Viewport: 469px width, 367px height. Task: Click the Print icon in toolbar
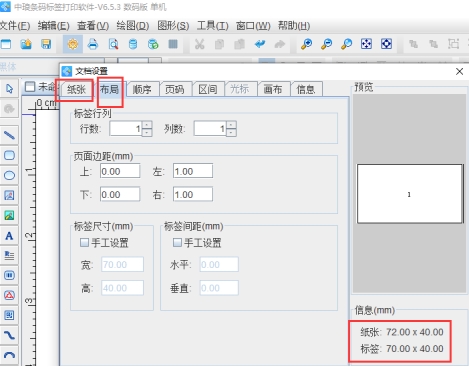click(x=93, y=44)
